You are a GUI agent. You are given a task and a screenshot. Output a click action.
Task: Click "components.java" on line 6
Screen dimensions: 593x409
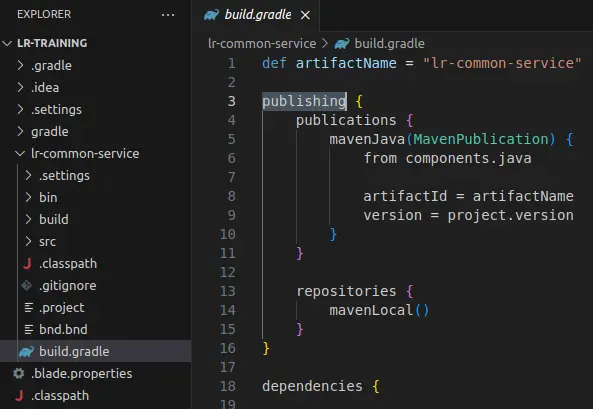coord(469,159)
